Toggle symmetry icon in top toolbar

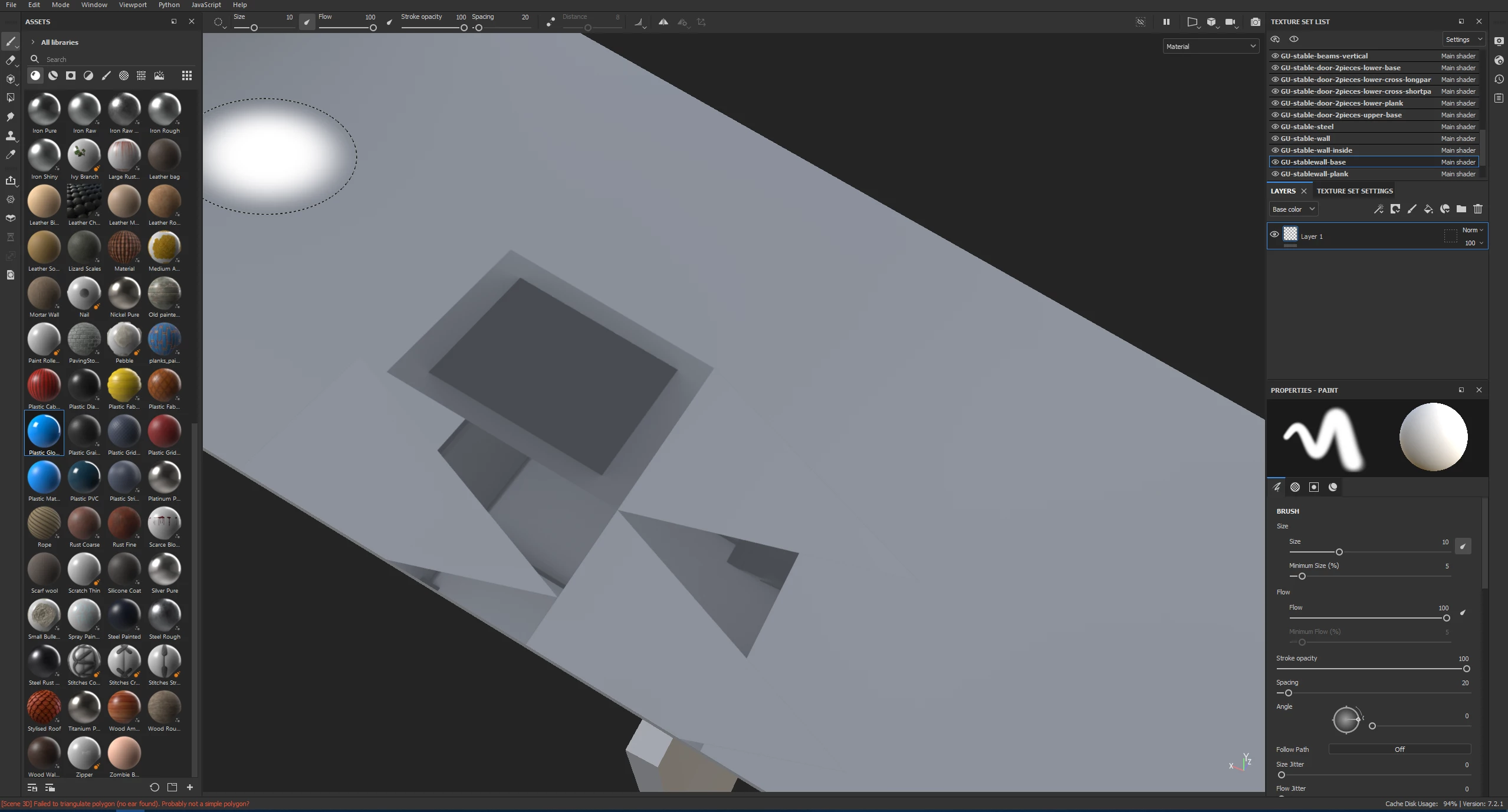(x=663, y=22)
